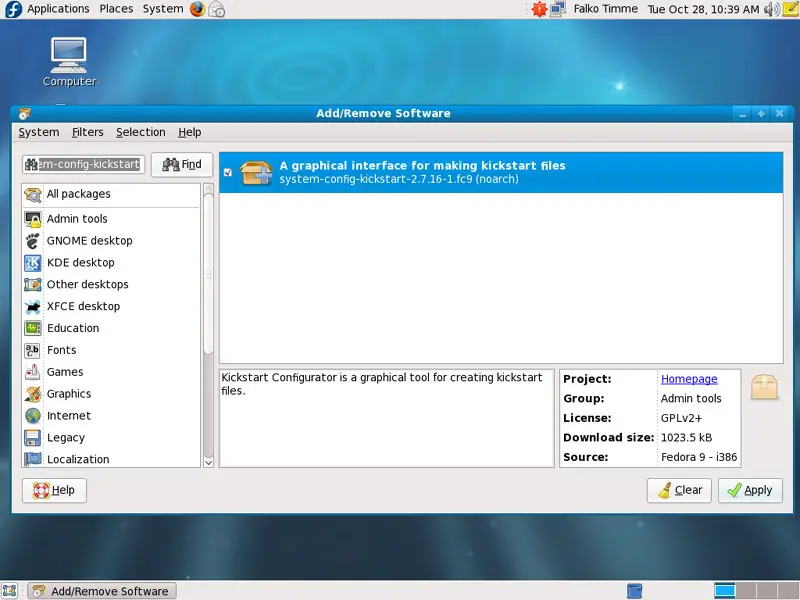Select All packages in category list
Viewport: 800px width, 600px height.
tap(78, 194)
